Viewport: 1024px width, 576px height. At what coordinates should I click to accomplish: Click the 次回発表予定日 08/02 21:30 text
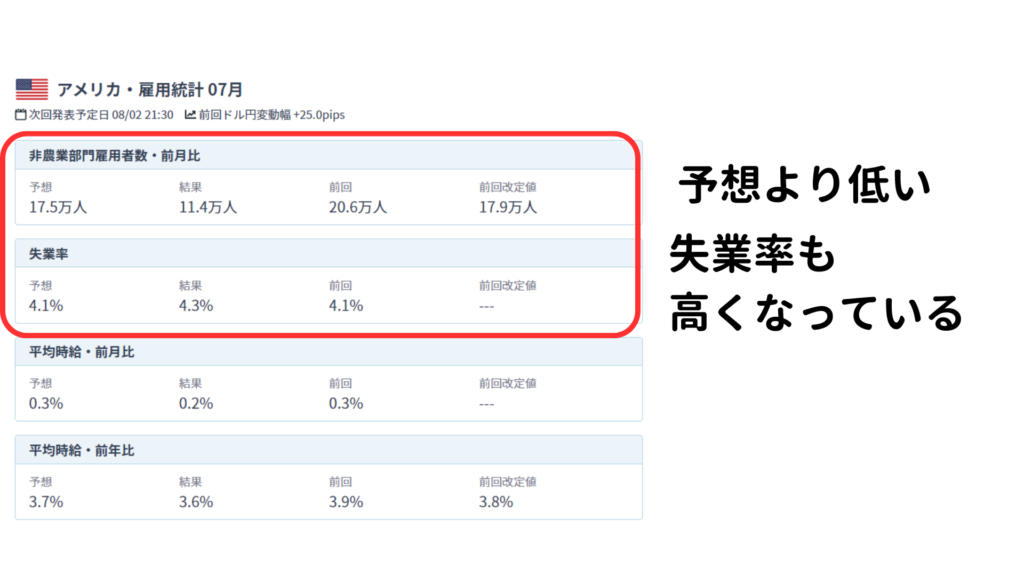[100, 116]
